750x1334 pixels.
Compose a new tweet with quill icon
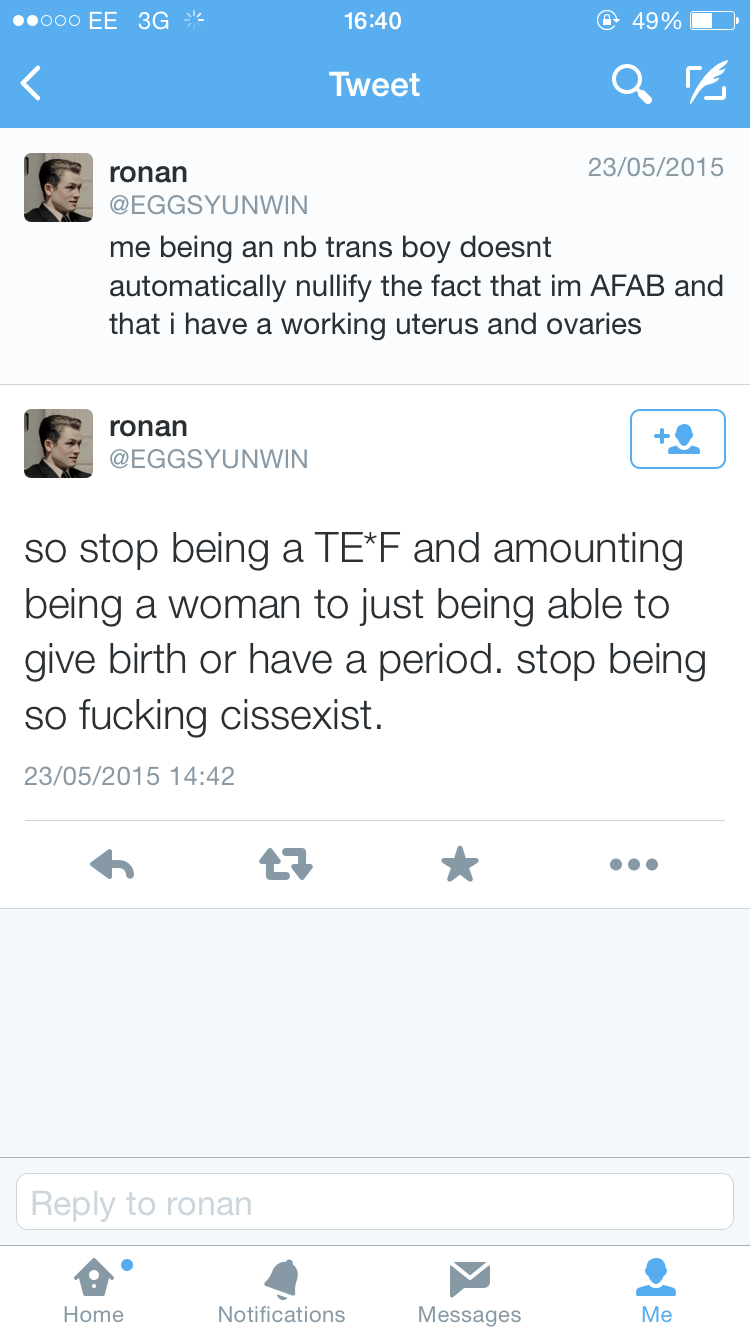(x=705, y=85)
